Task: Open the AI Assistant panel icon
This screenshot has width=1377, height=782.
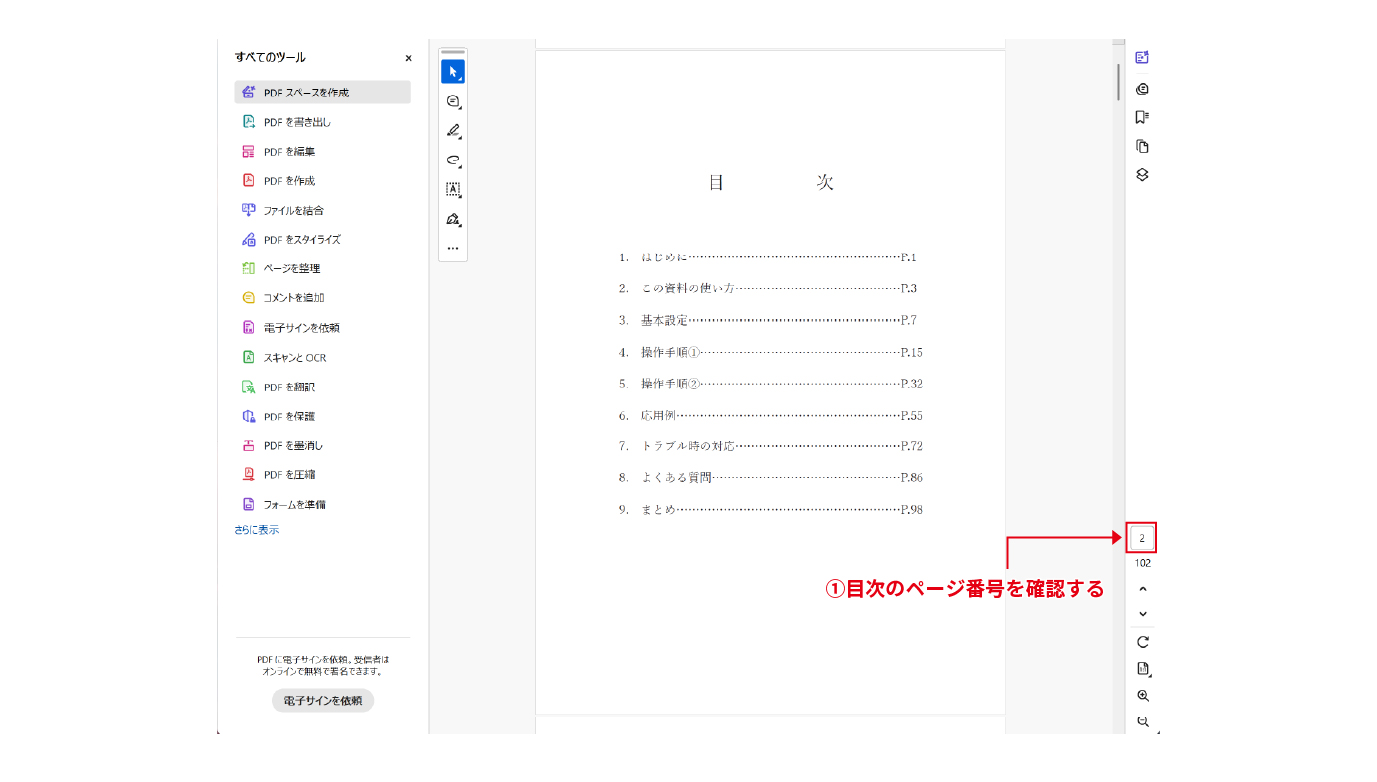Action: click(x=1141, y=57)
